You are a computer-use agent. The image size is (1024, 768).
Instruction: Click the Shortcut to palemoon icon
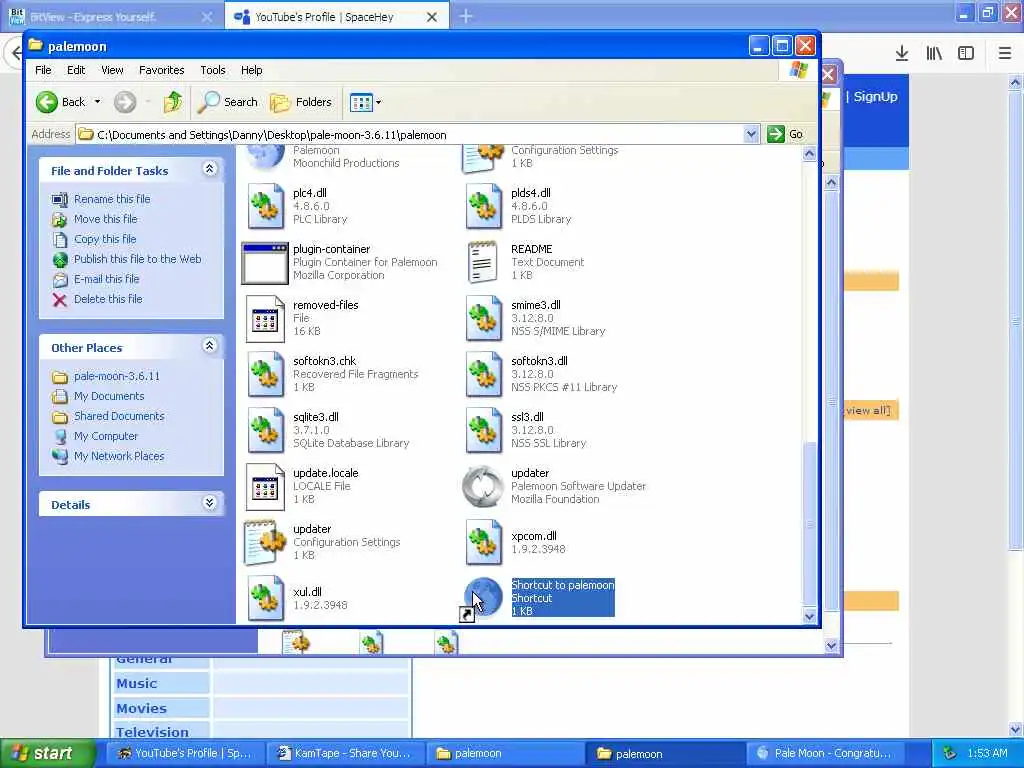click(x=482, y=599)
